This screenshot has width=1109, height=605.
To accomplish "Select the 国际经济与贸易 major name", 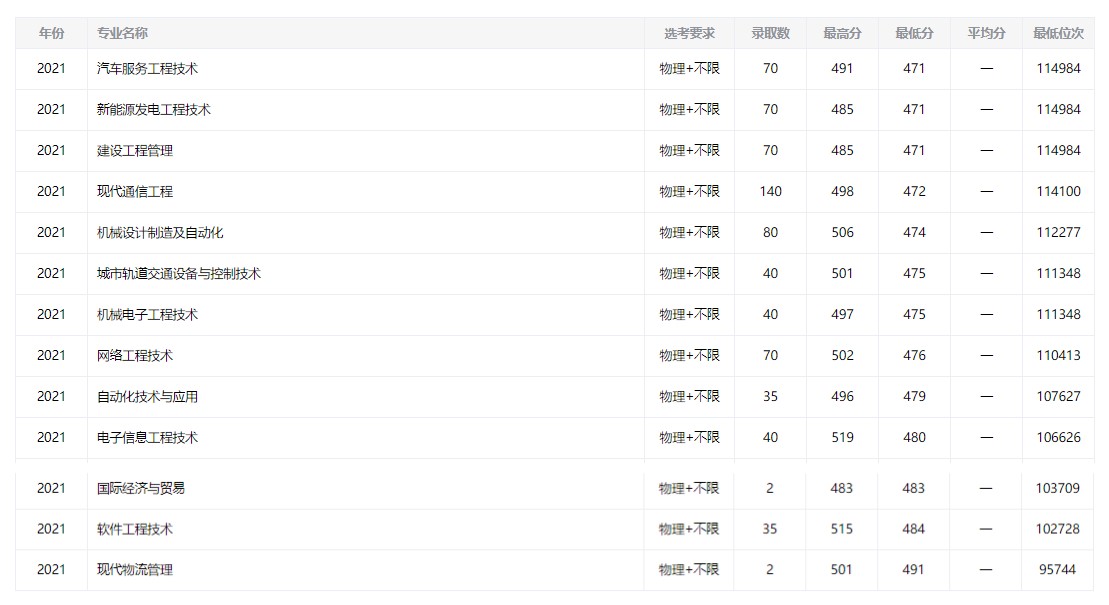I will click(141, 489).
